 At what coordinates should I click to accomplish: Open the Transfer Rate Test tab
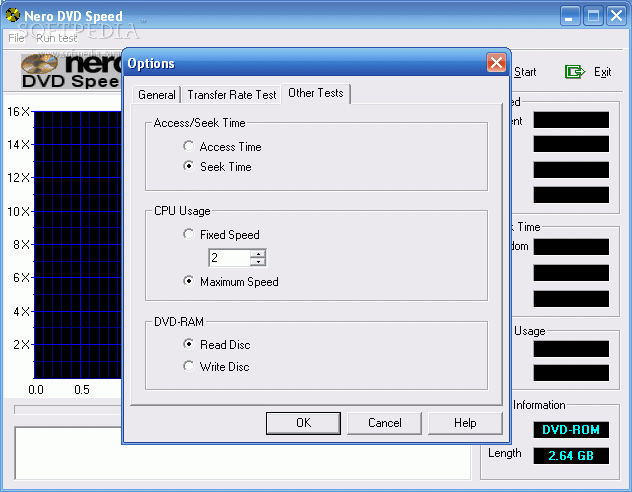pyautogui.click(x=232, y=95)
